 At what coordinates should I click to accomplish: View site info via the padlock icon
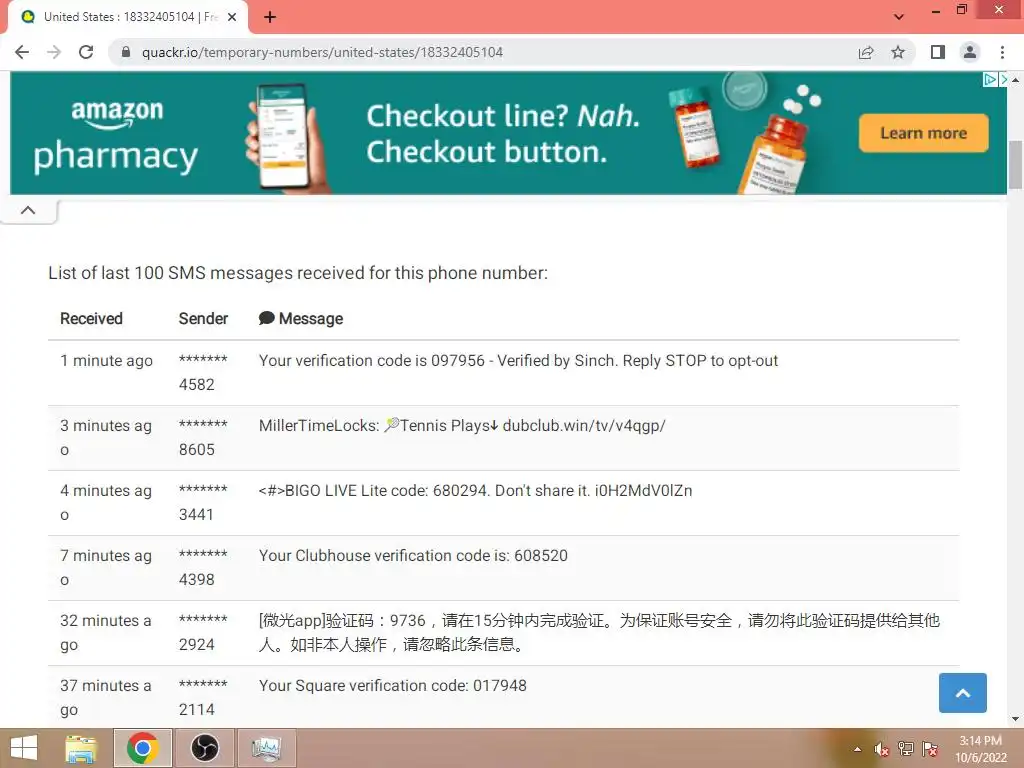126,52
